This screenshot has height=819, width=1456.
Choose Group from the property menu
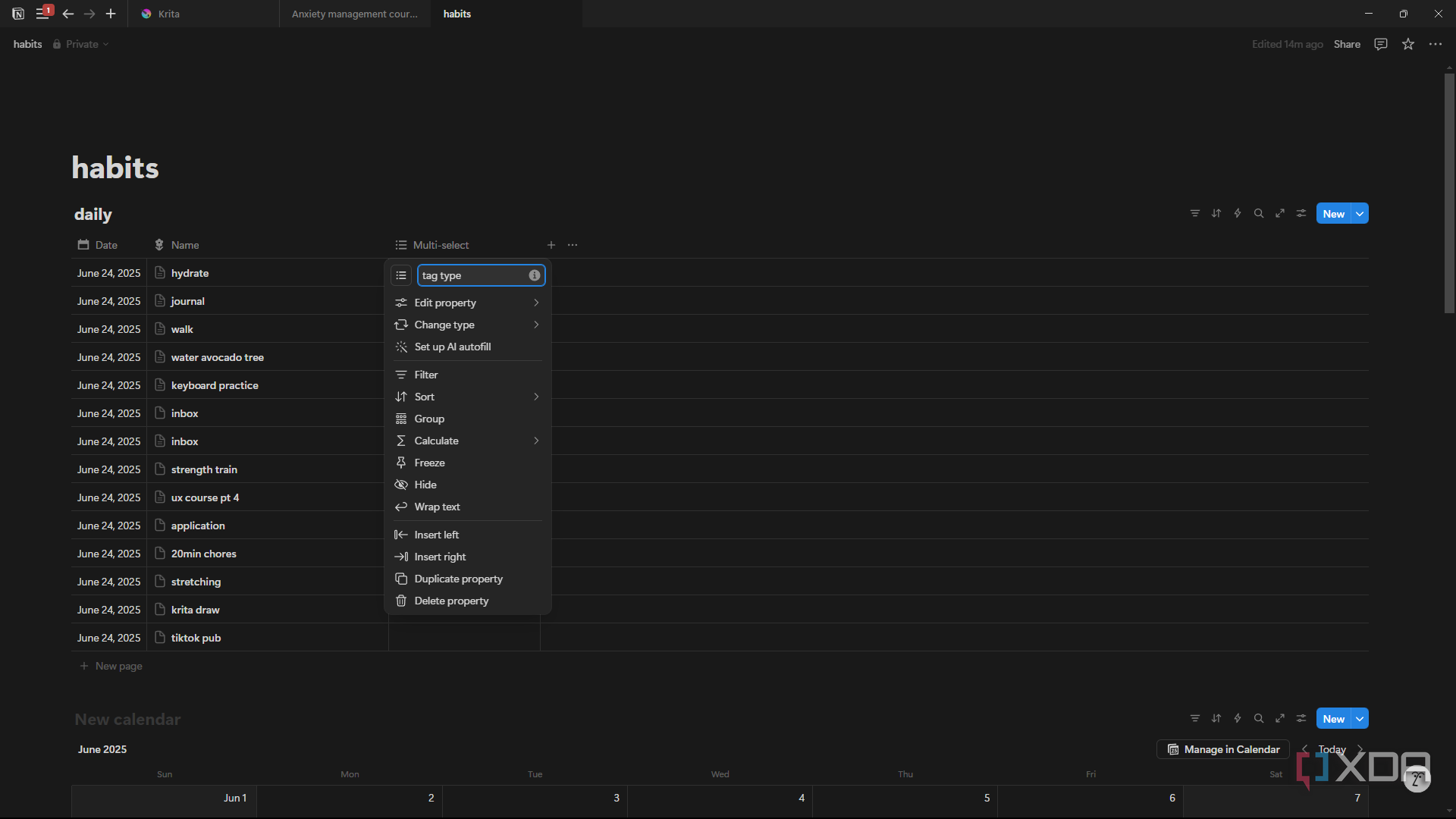(x=468, y=419)
